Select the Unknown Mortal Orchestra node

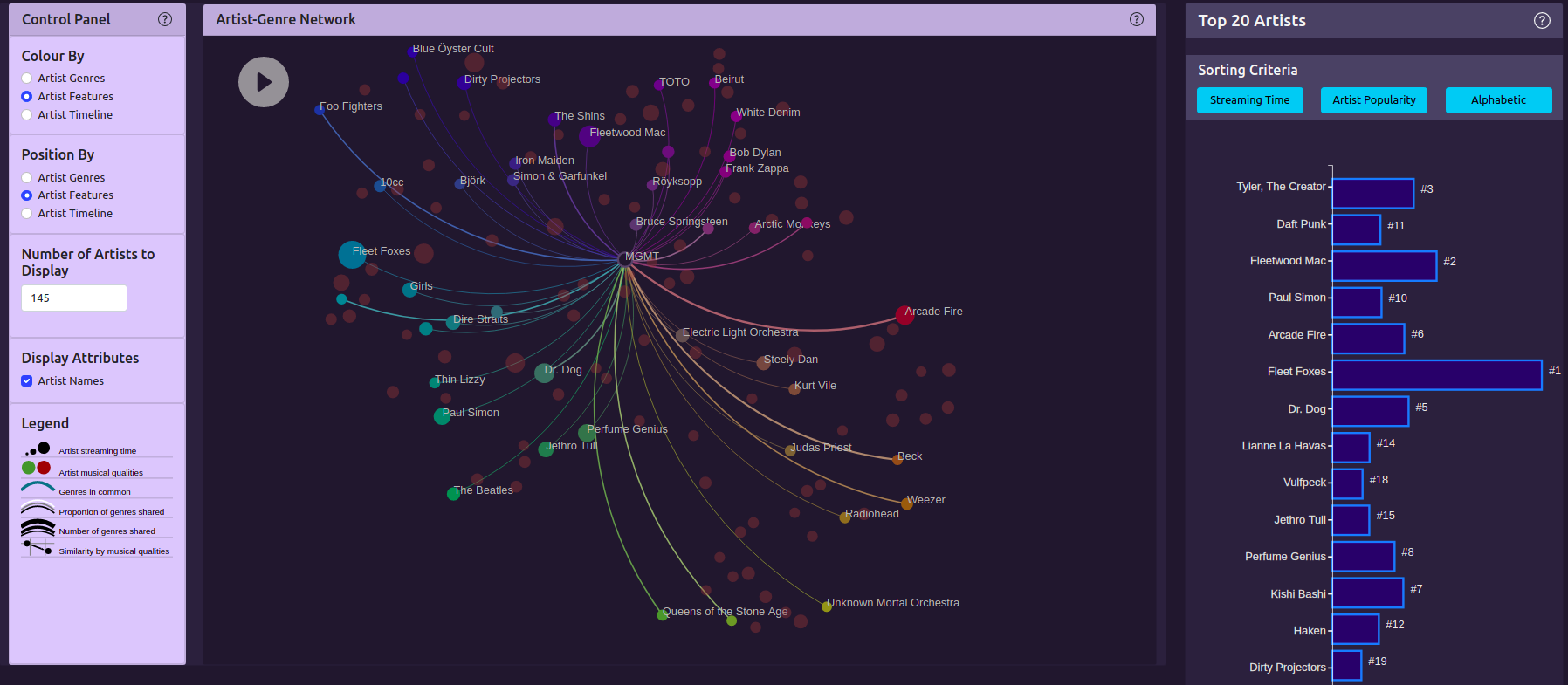[x=826, y=606]
